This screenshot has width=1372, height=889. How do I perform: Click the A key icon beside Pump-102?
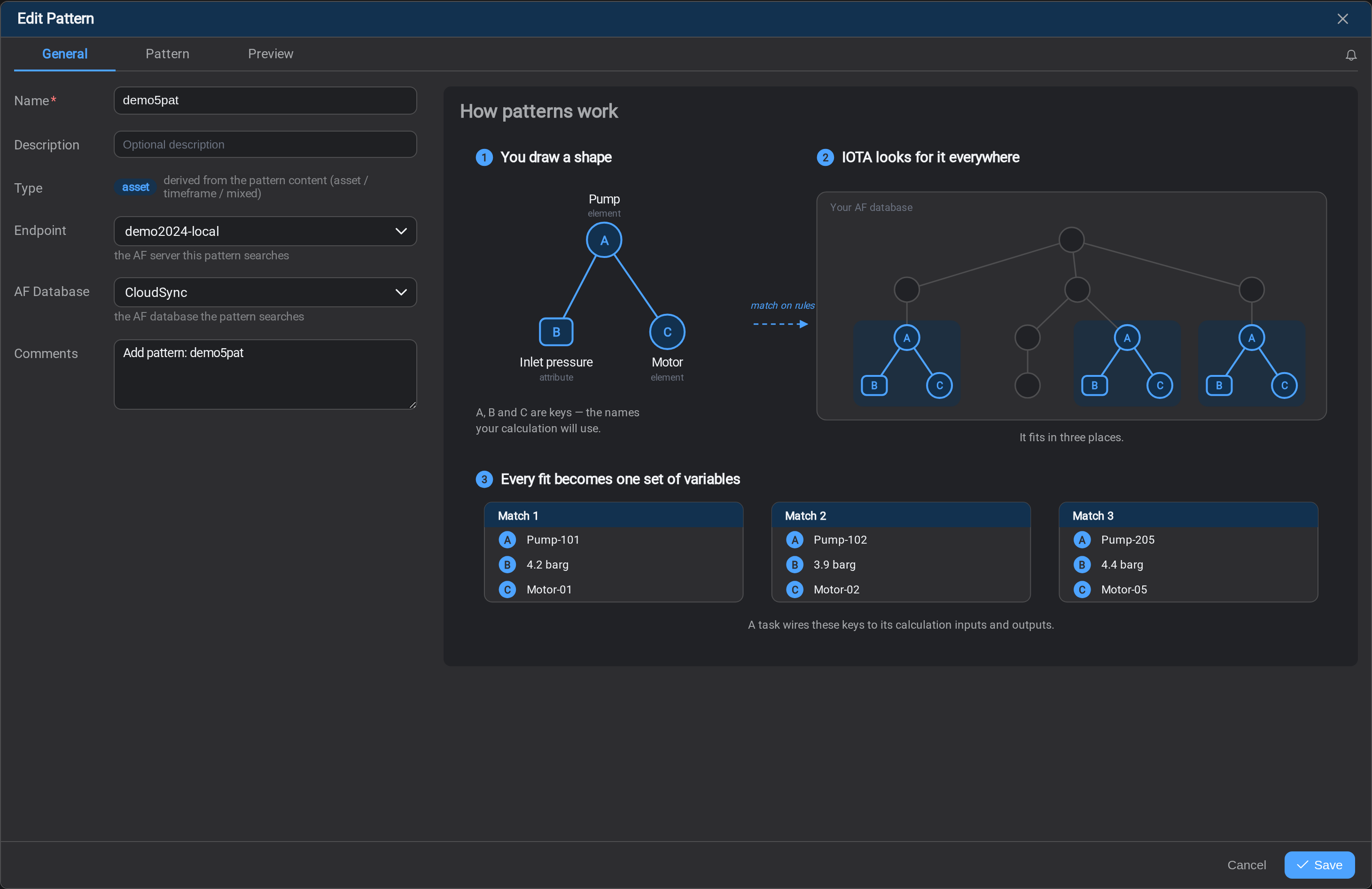pyautogui.click(x=795, y=539)
